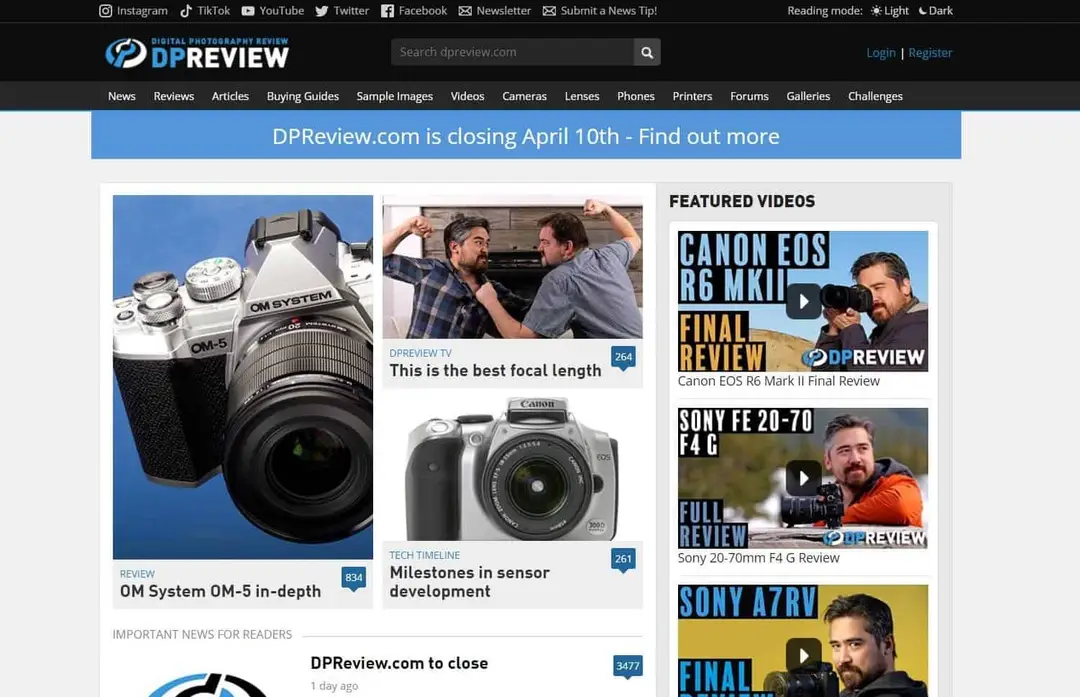Open Canon EOS R6 Mark II Final Review caption
Screen dimensions: 1080x697
pyautogui.click(x=778, y=381)
